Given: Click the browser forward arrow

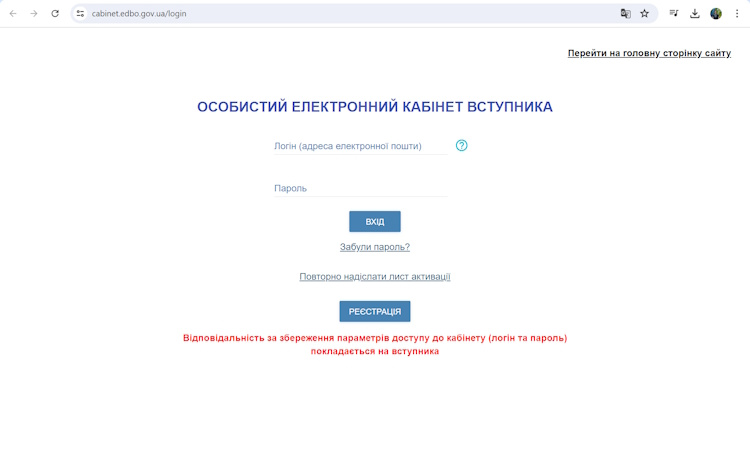Looking at the screenshot, I should [33, 13].
